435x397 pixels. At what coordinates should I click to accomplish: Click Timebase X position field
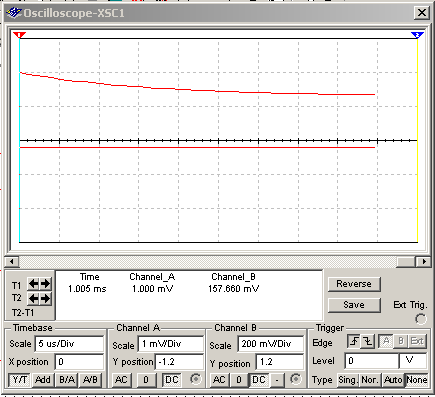coord(79,362)
